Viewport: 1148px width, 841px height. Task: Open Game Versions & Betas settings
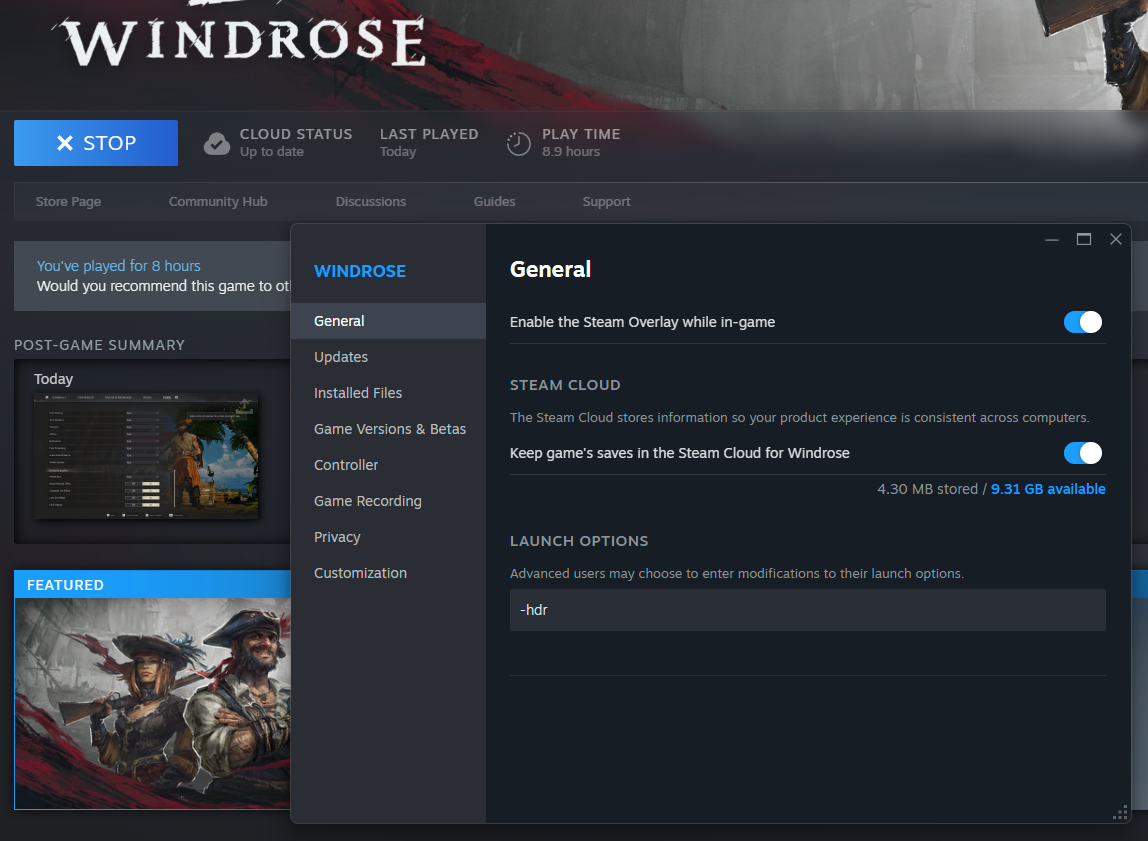389,429
